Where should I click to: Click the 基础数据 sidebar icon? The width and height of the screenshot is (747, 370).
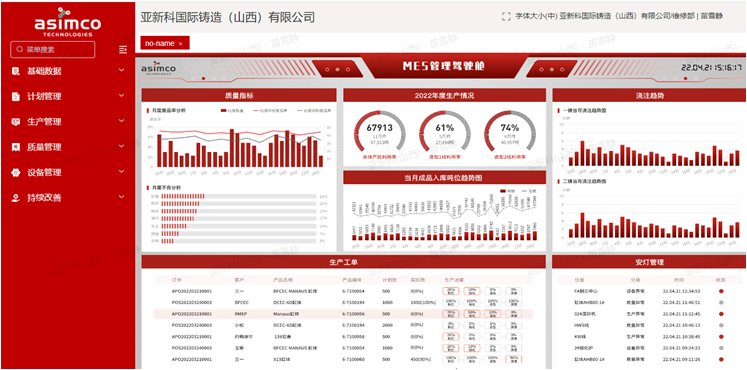pos(16,71)
